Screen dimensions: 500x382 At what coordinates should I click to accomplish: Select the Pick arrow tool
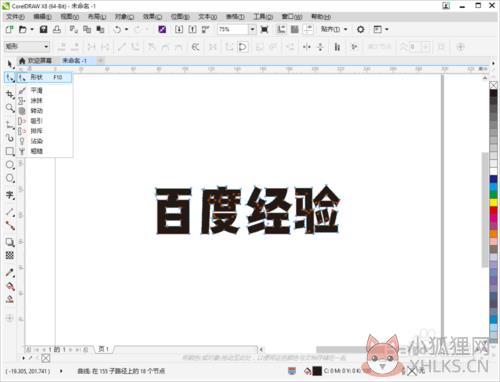click(10, 63)
